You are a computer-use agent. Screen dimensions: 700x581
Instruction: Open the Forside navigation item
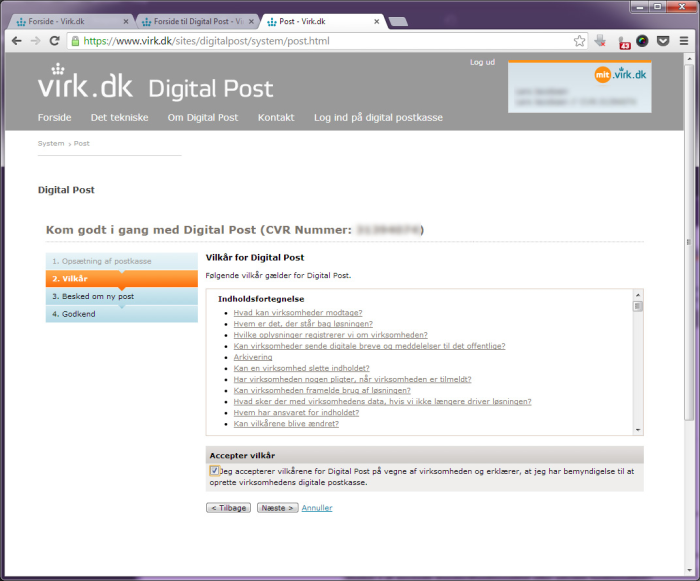[x=54, y=117]
